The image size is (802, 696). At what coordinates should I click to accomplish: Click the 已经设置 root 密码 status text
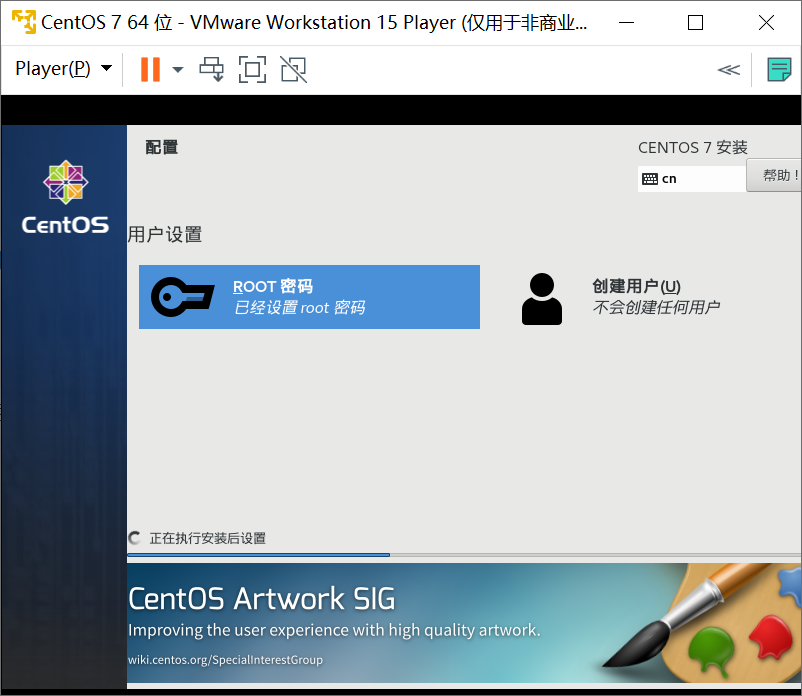(x=300, y=308)
